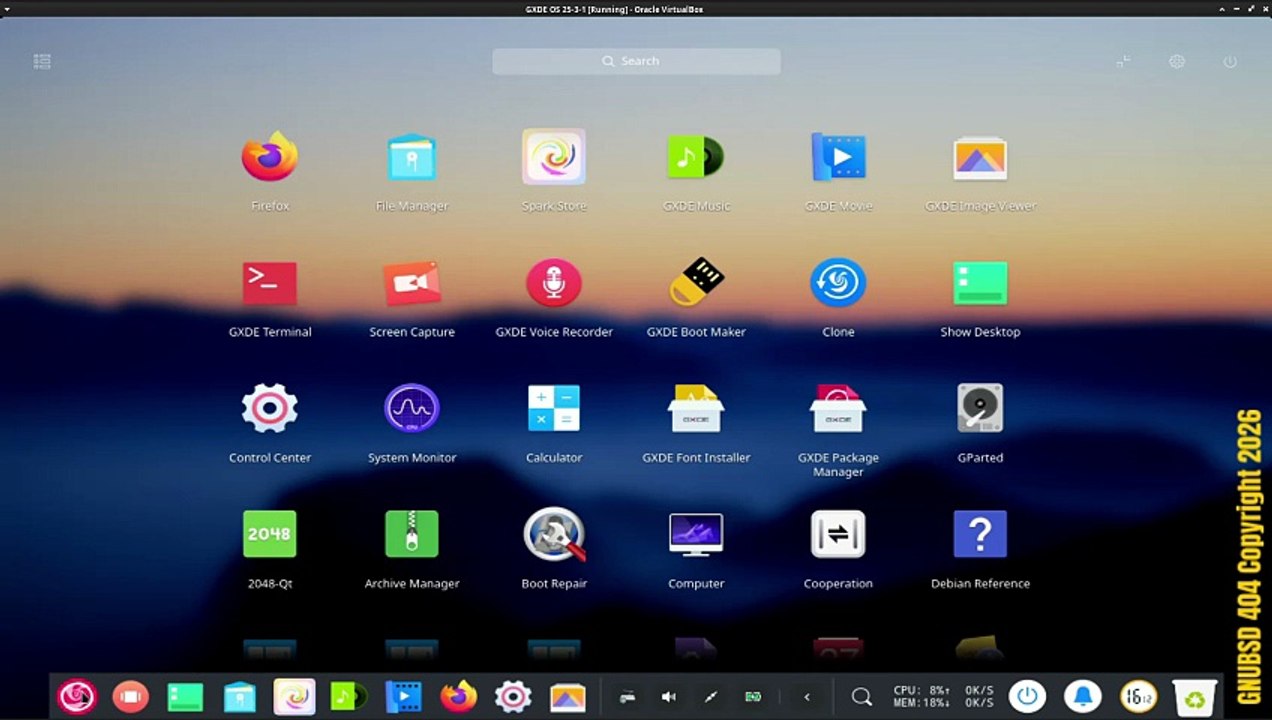Open GXDE Movie in the app grid

838,158
